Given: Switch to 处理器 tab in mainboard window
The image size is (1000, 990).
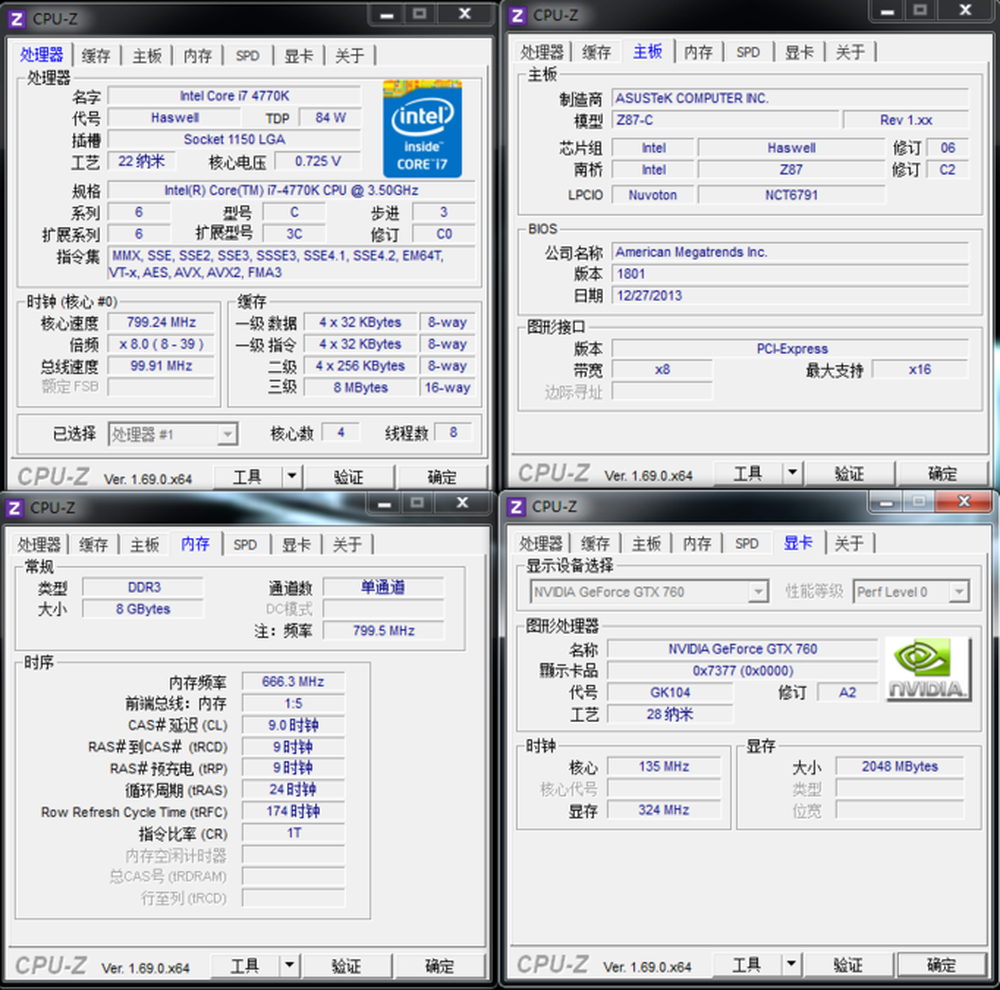Looking at the screenshot, I should click(541, 52).
